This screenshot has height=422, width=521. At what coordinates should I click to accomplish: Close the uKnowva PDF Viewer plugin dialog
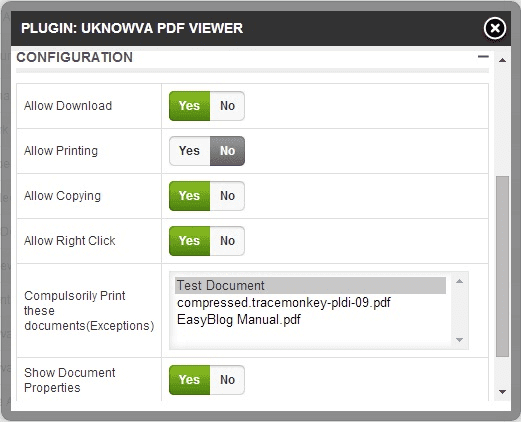tap(495, 28)
